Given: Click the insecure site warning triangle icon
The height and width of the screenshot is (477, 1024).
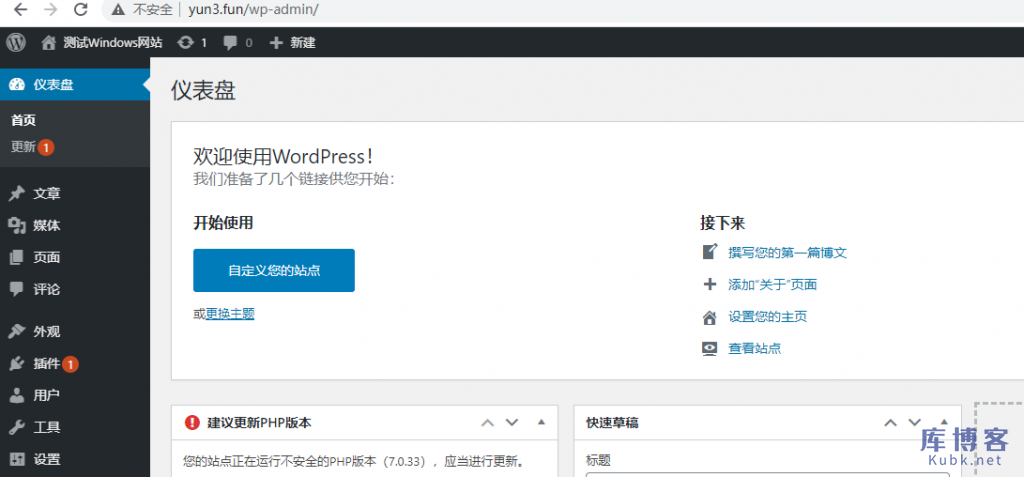Looking at the screenshot, I should pyautogui.click(x=118, y=9).
